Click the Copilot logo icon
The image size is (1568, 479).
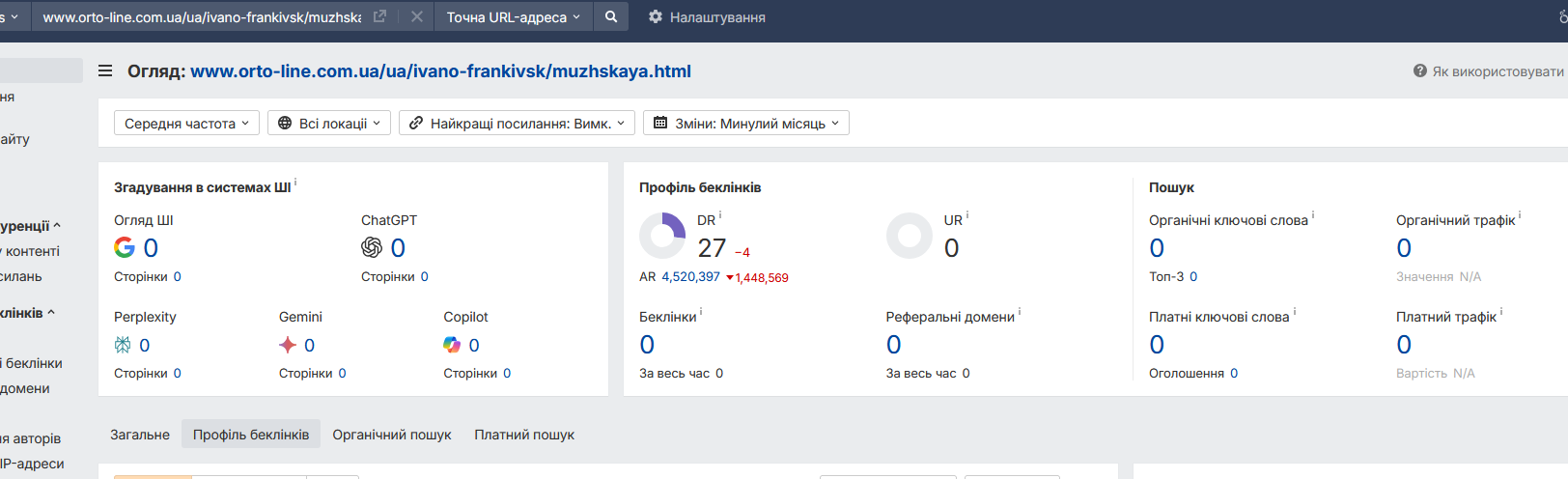(452, 345)
